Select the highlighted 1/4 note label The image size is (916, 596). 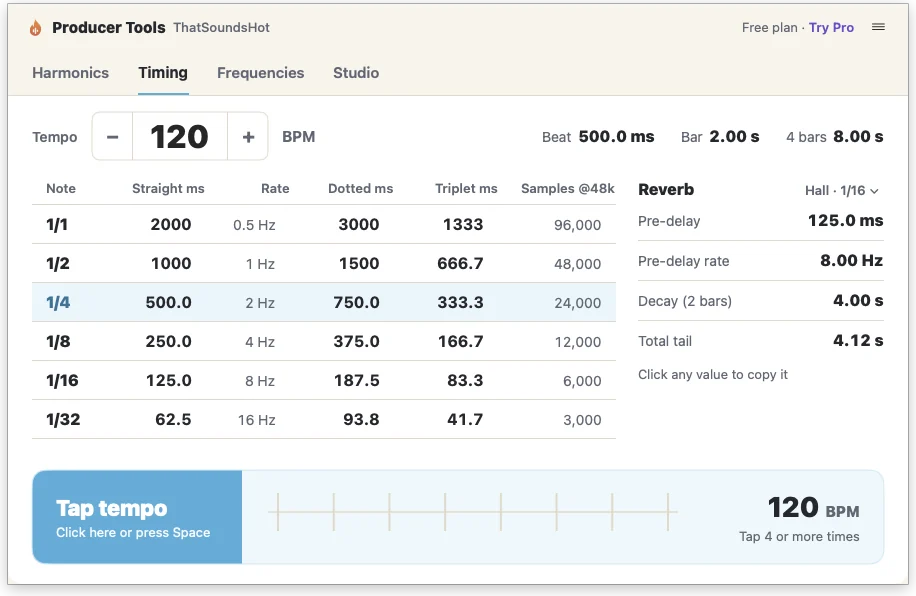point(58,303)
